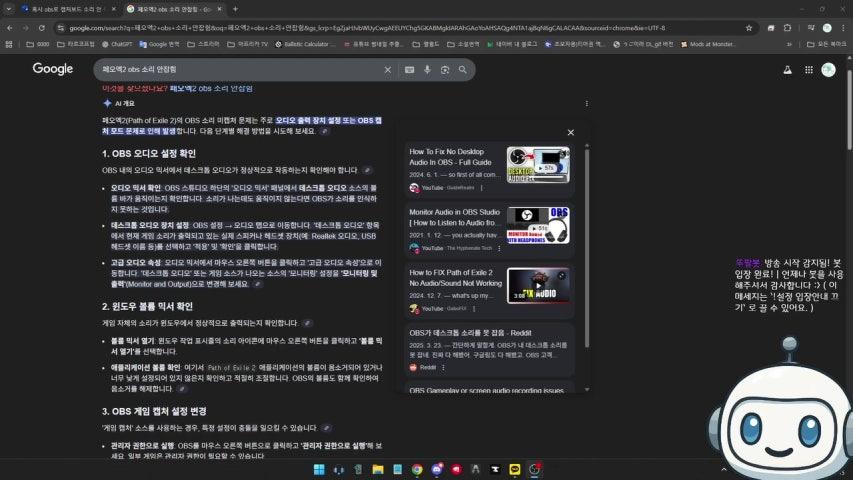The image size is (853, 480).
Task: Click the Chrome back arrow
Action: (10, 28)
